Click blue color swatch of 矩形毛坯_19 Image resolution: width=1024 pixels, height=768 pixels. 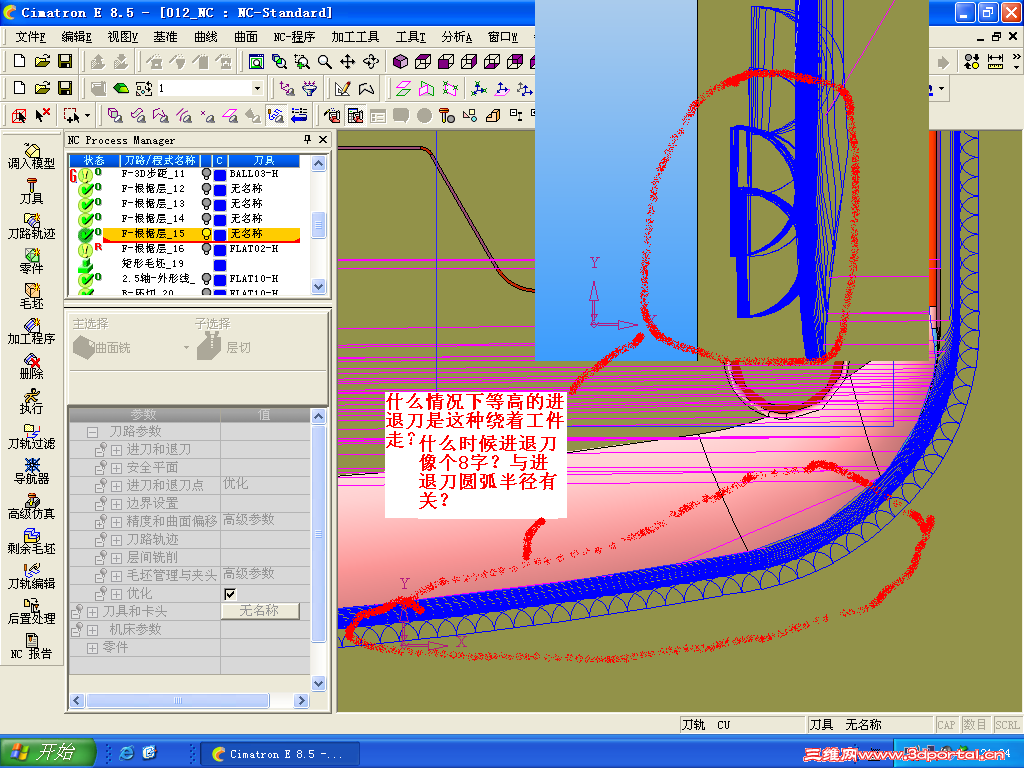[x=220, y=264]
